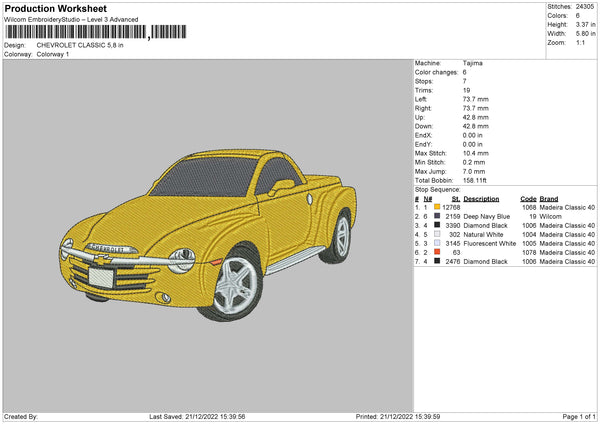
Task: Select the Machine value Tajima
Action: click(x=474, y=63)
